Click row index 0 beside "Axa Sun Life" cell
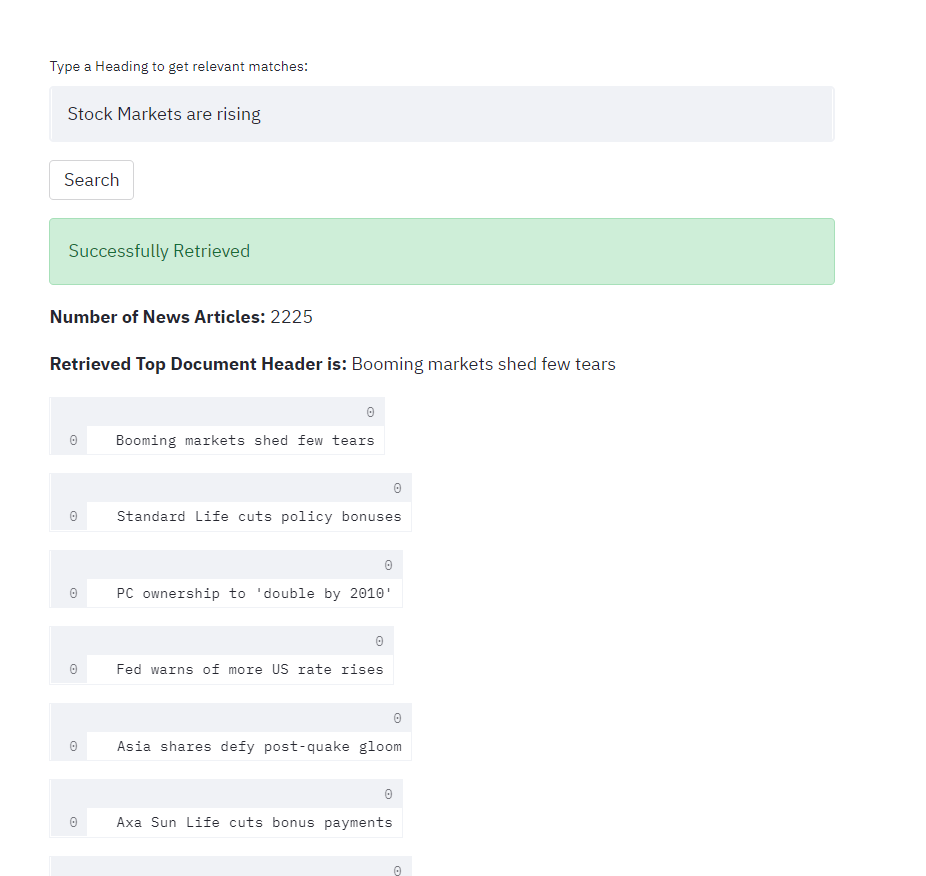The width and height of the screenshot is (926, 876). pos(73,823)
